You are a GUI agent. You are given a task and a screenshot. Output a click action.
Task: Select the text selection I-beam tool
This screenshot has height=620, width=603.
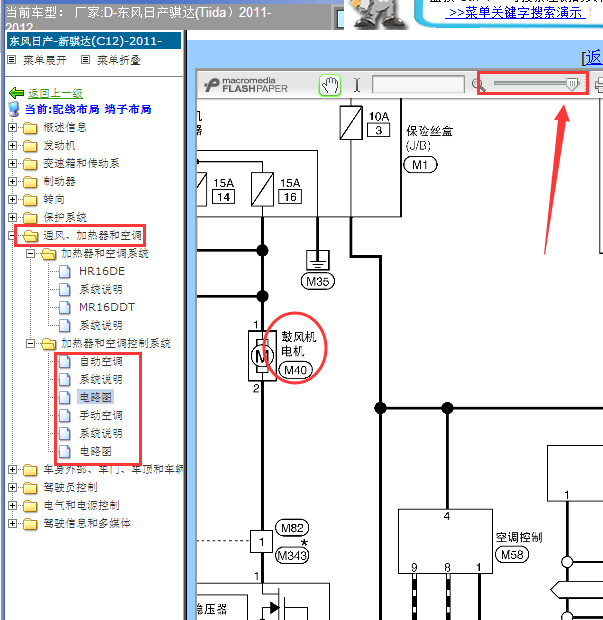coord(357,85)
